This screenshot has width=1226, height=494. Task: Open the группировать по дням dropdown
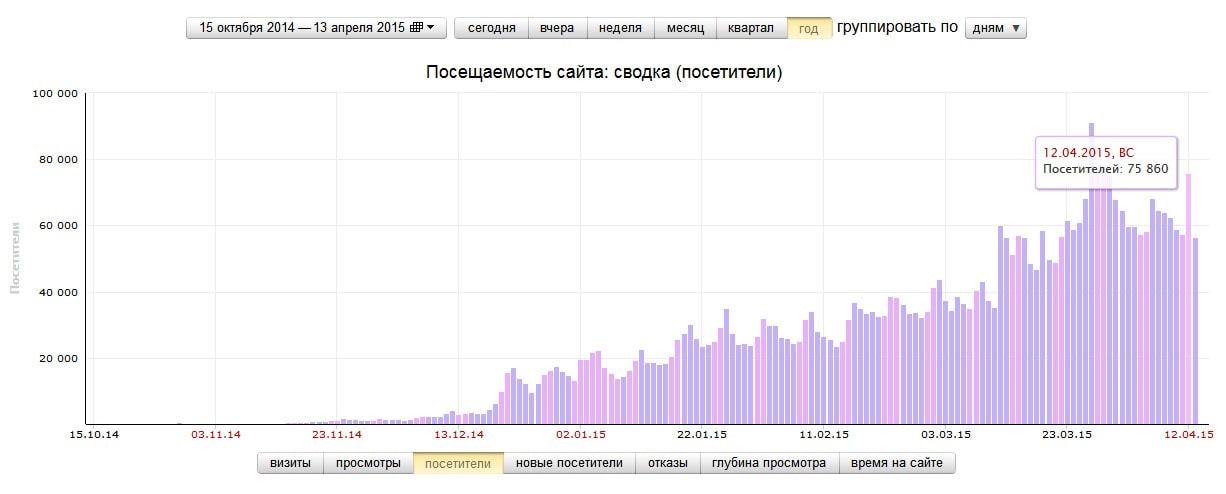tap(995, 28)
